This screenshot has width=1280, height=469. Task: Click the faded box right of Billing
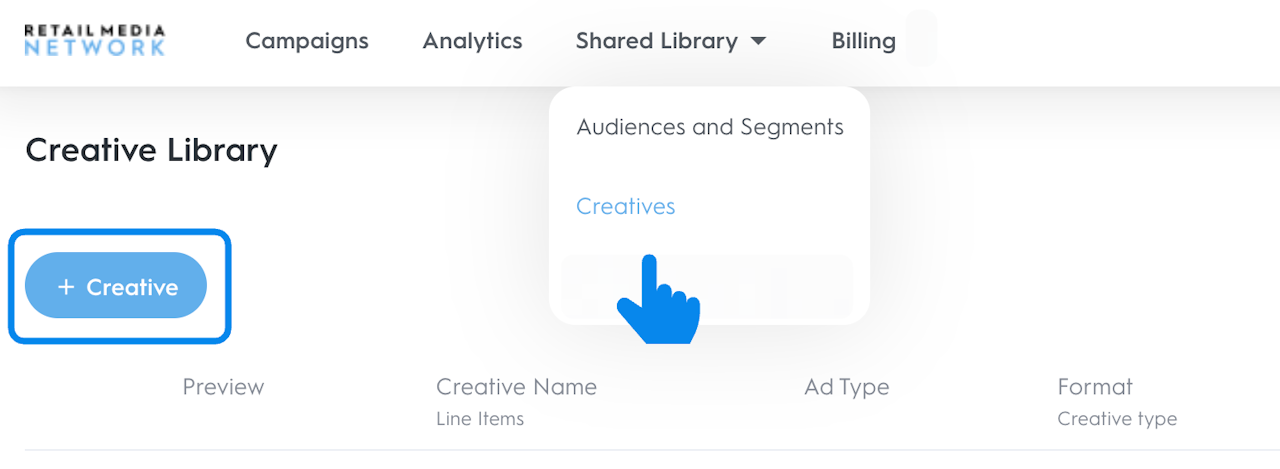pyautogui.click(x=921, y=40)
